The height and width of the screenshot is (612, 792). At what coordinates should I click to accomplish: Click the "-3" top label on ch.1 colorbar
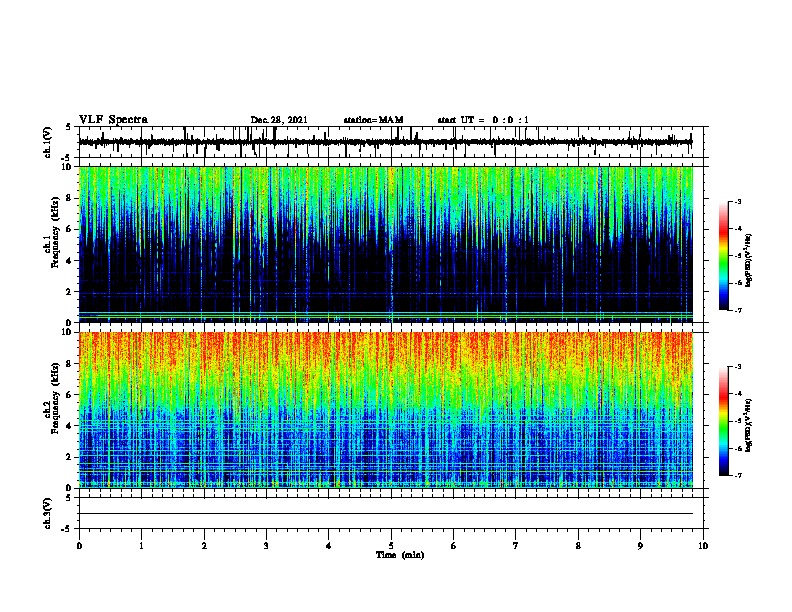[738, 202]
